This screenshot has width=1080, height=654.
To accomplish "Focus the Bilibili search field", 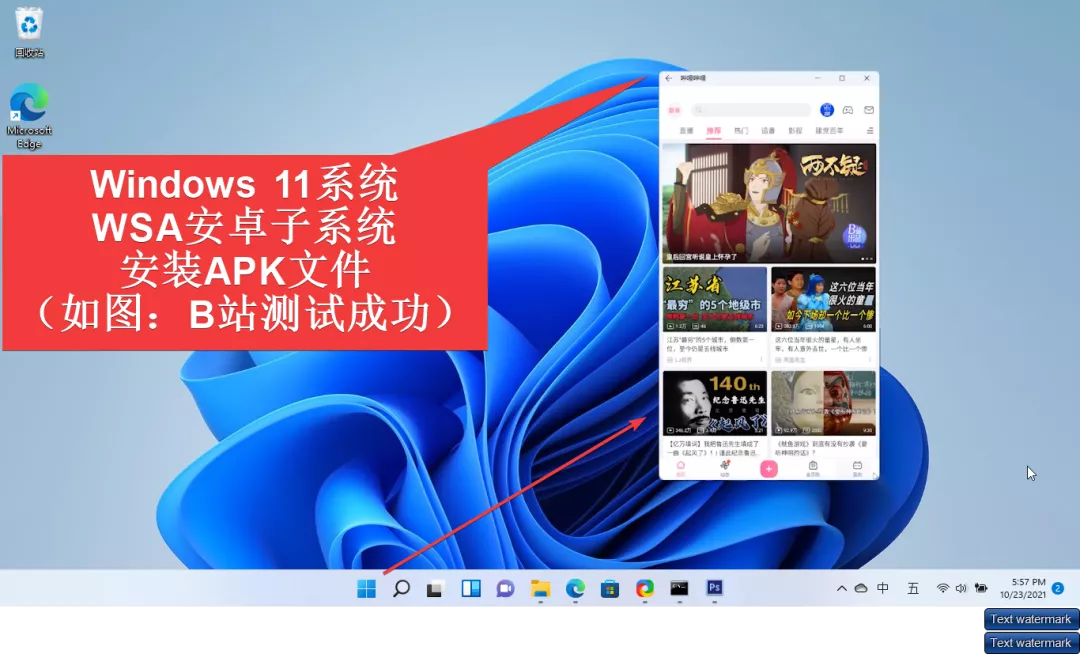I will (x=751, y=110).
